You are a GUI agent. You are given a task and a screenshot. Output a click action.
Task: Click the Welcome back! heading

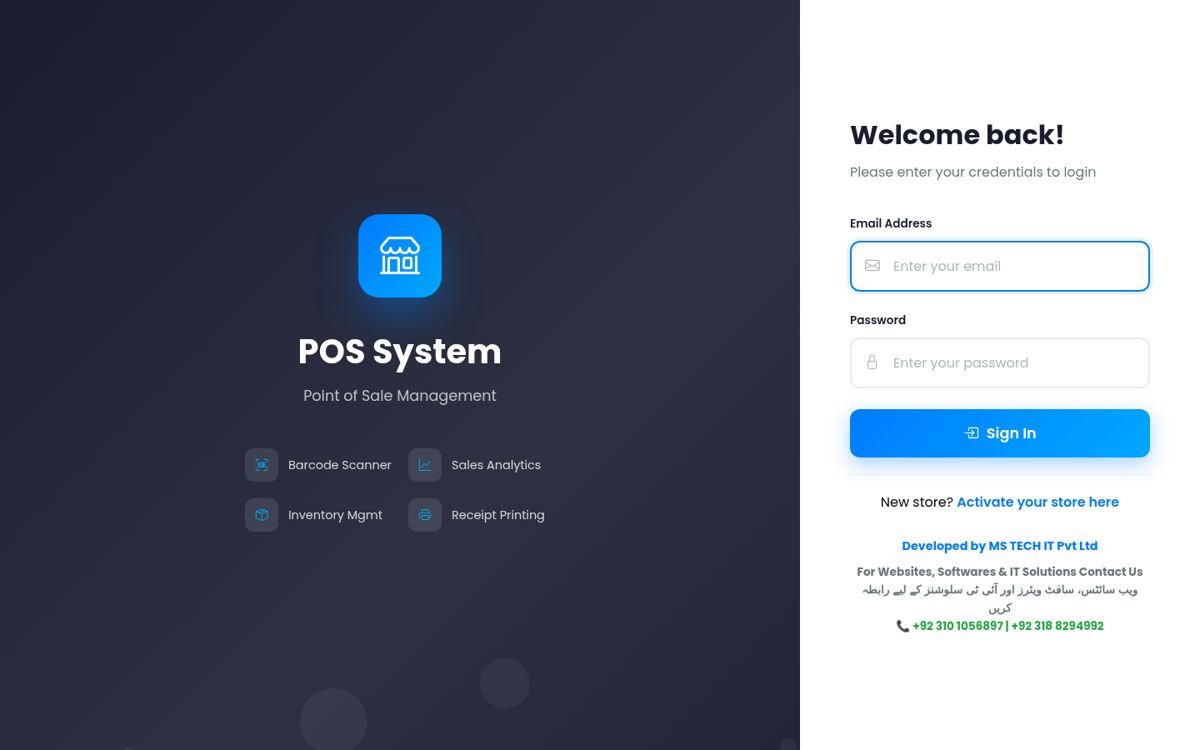[957, 135]
